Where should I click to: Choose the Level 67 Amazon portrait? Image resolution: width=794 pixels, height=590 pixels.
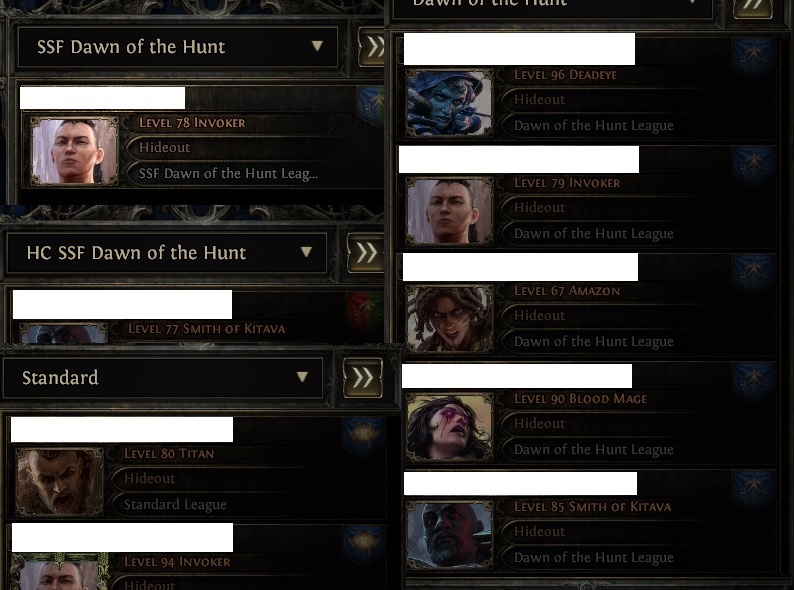point(449,319)
